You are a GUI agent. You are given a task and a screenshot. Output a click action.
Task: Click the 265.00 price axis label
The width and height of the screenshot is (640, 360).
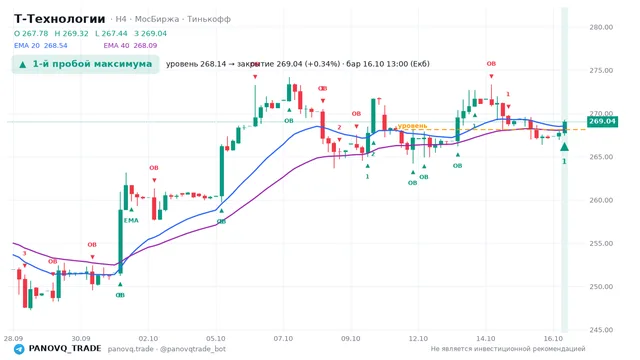click(601, 157)
